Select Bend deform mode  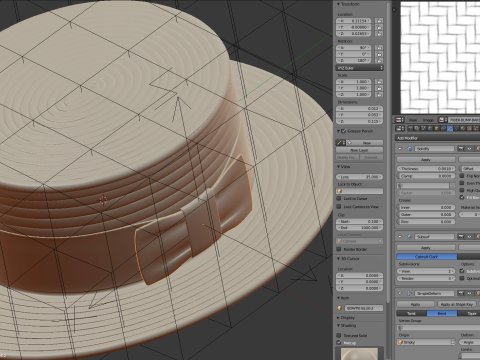(x=442, y=314)
